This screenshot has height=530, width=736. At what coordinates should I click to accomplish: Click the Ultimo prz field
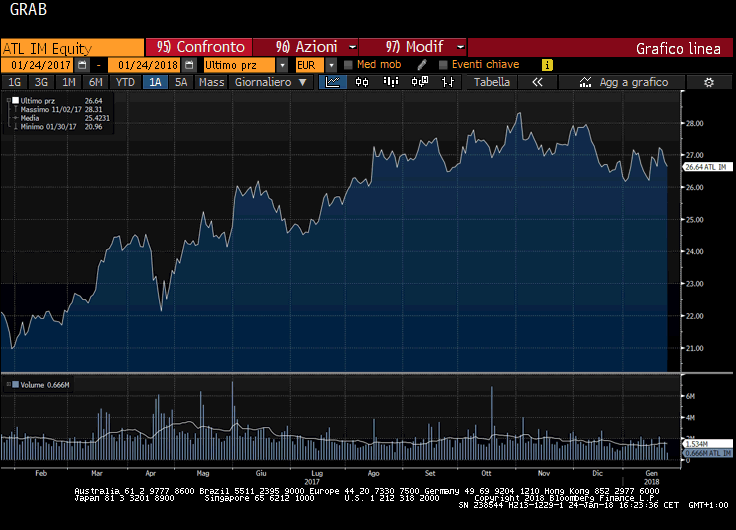click(x=239, y=65)
